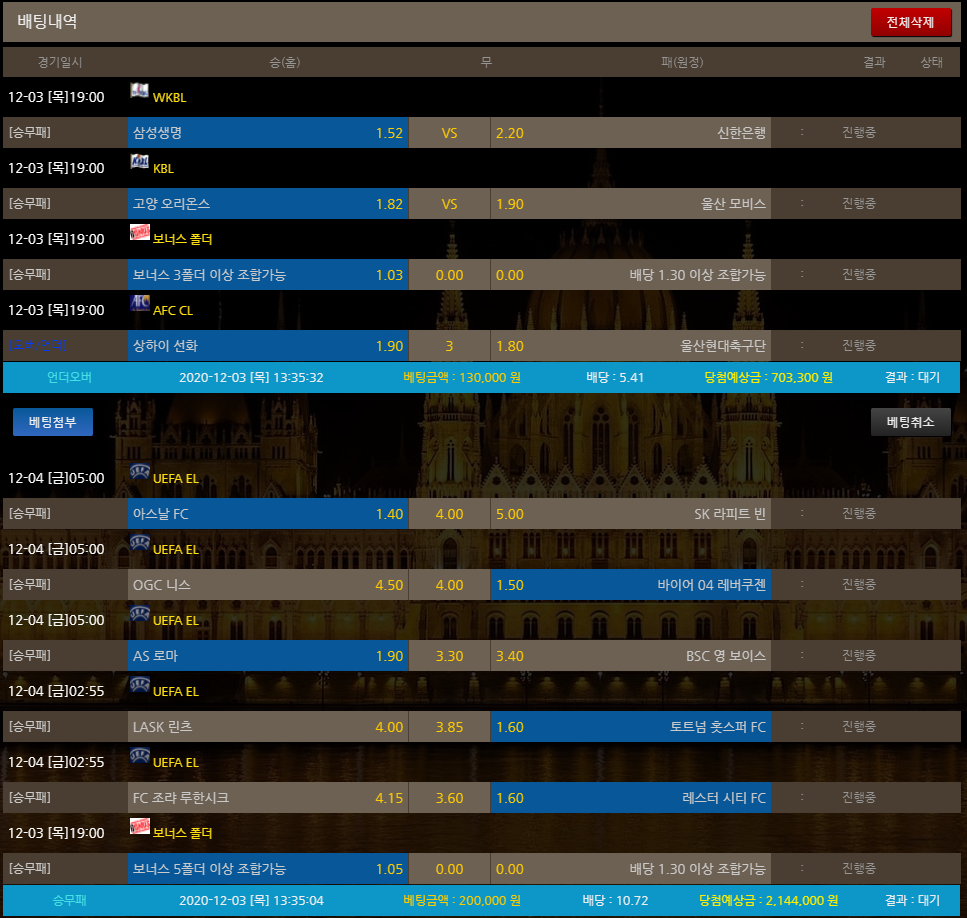Click the 보너스 폴더 icon above 3폴더 row
Screen dimensions: 967x918
140,233
